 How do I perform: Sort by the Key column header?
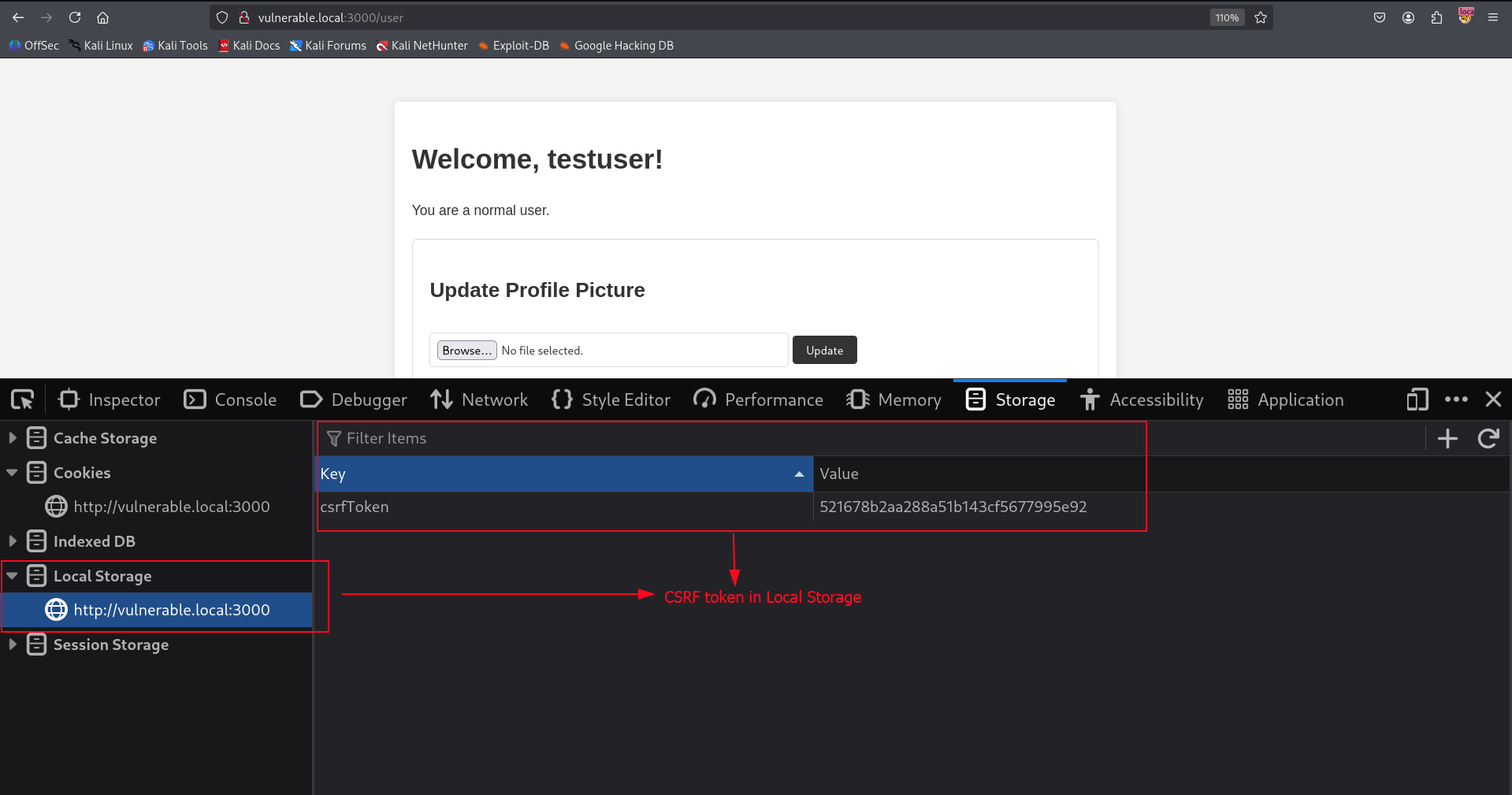564,474
